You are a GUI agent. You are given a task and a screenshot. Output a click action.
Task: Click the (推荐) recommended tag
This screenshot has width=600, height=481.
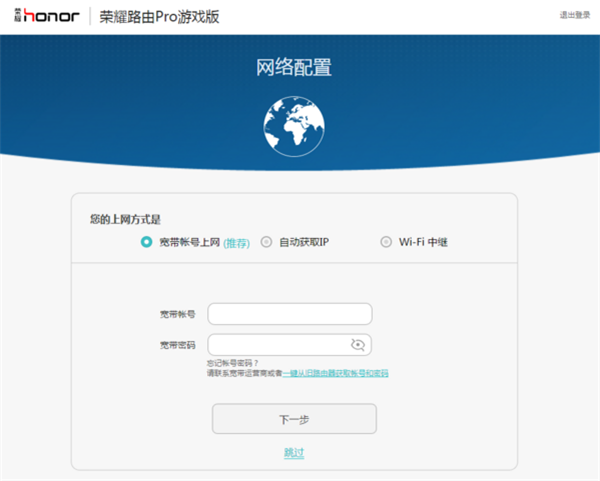click(236, 243)
